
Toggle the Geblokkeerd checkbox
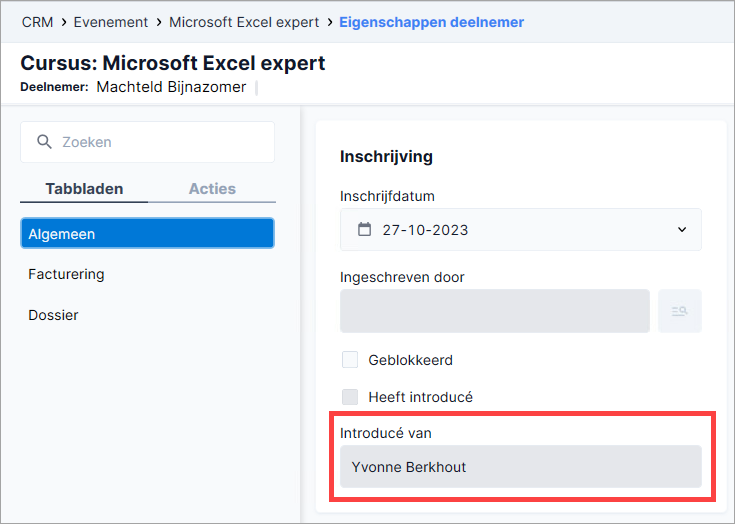(350, 359)
